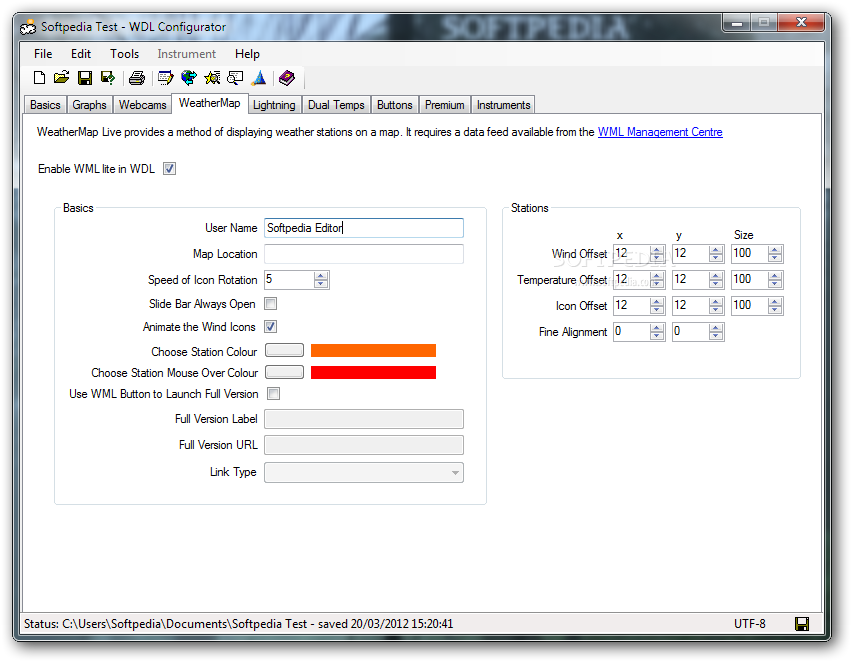Open the WML Management Centre link
Image resolution: width=852 pixels, height=662 pixels.
click(x=660, y=132)
